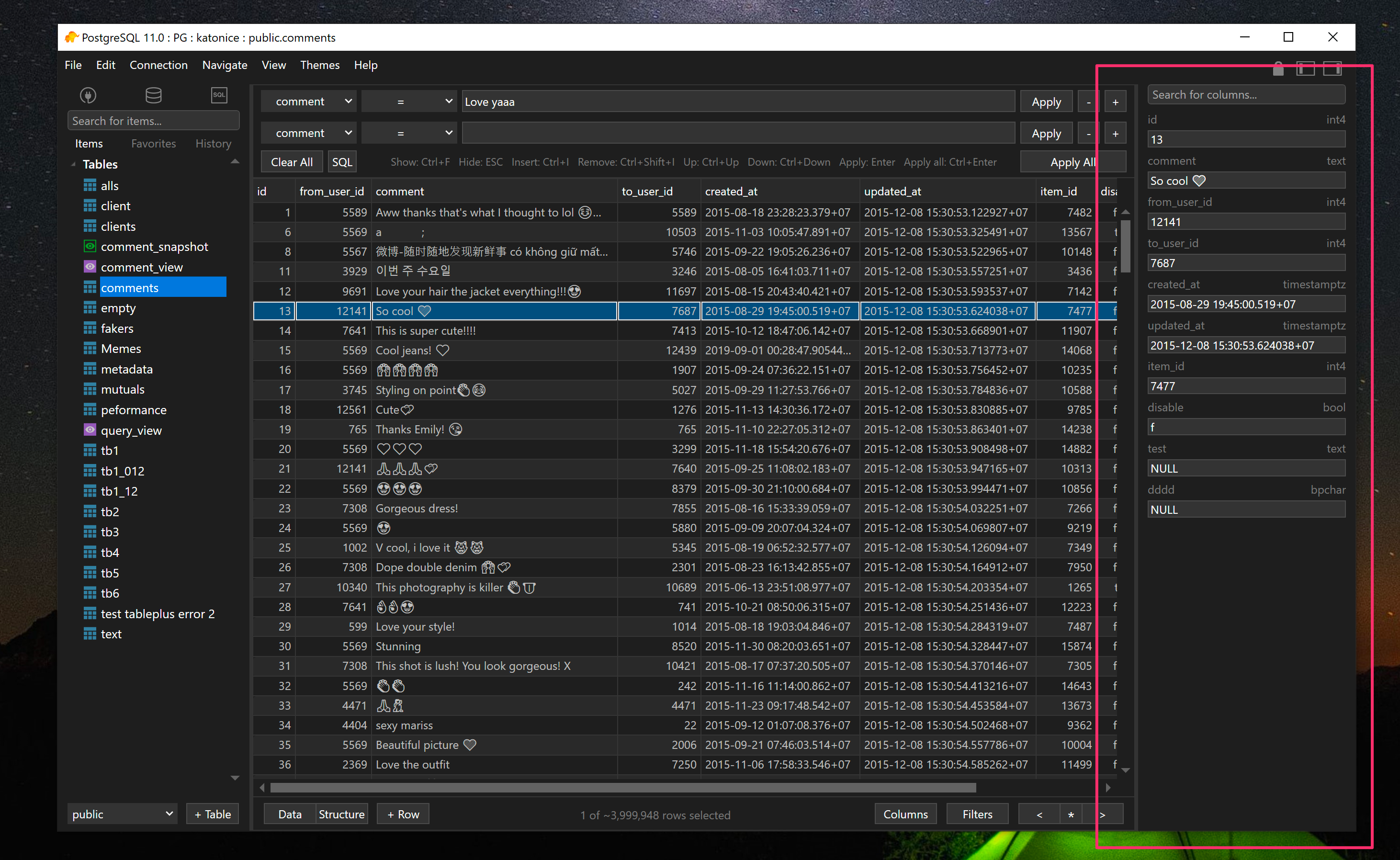Image resolution: width=1400 pixels, height=860 pixels.
Task: Switch to the Data tab
Action: click(290, 814)
